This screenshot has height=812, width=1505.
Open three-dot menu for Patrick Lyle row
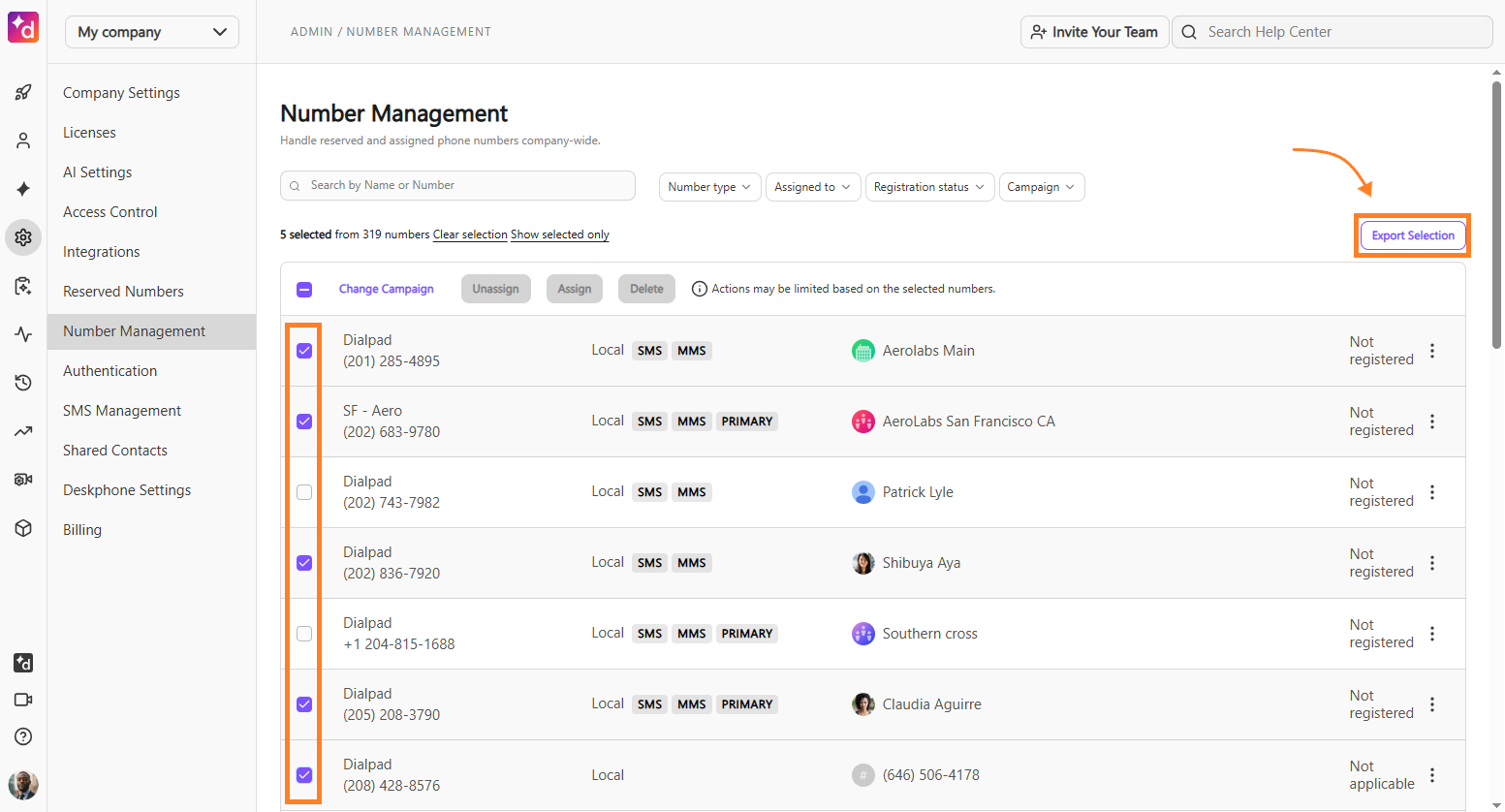(1432, 492)
